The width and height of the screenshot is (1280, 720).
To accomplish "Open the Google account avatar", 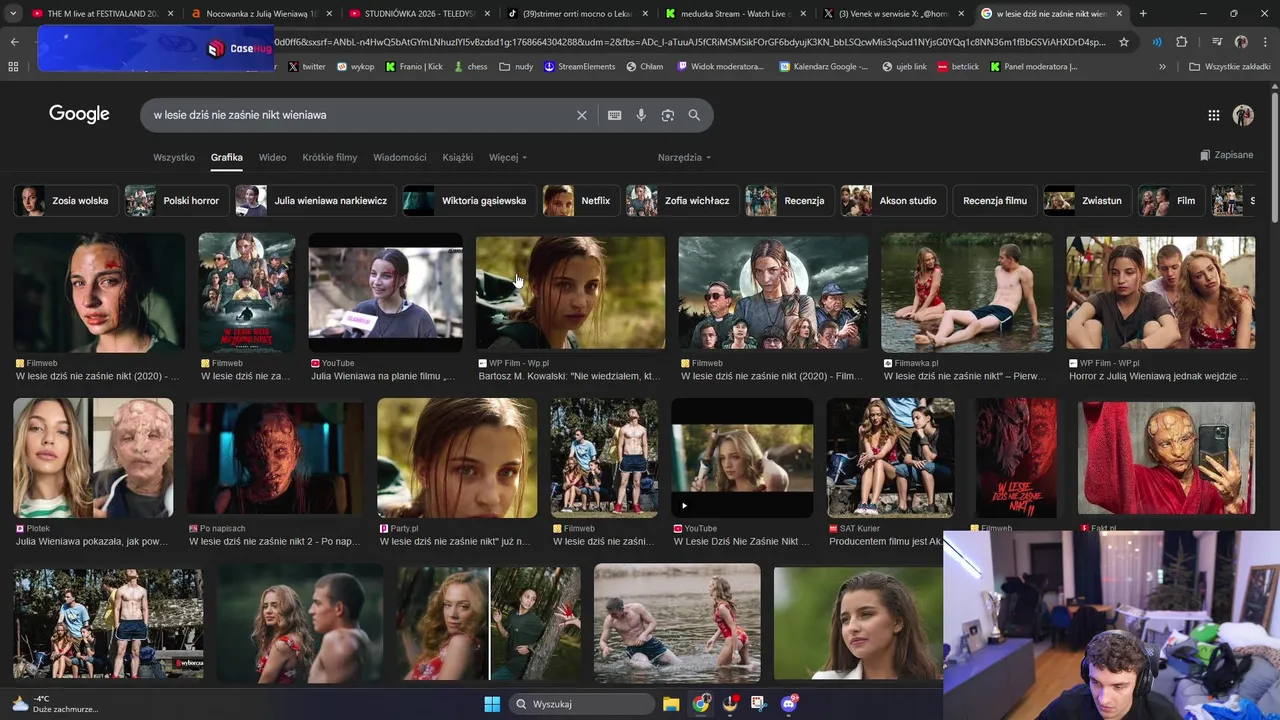I will click(1243, 115).
